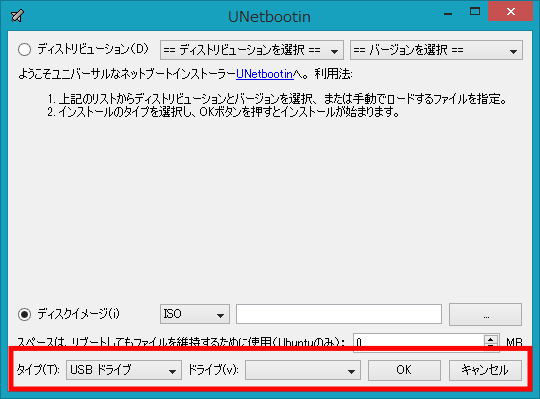
Task: Click the browse "..." button for disk image
Action: point(485,314)
